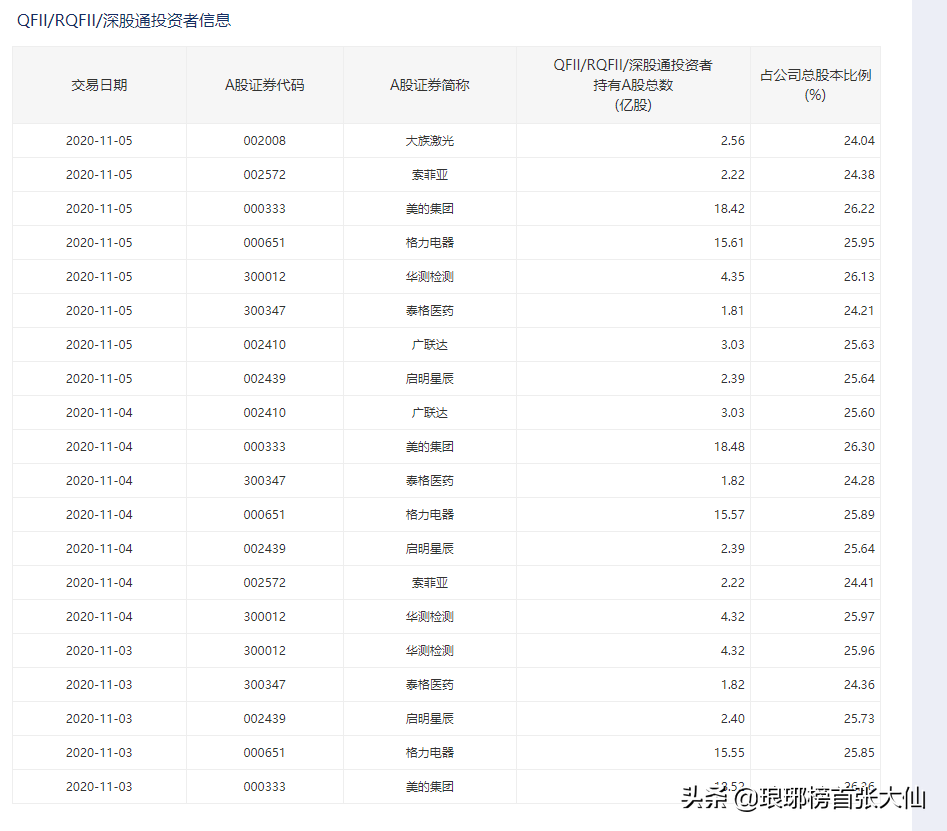The width and height of the screenshot is (947, 831).
Task: Click the 25.85 percentage value
Action: click(x=859, y=753)
